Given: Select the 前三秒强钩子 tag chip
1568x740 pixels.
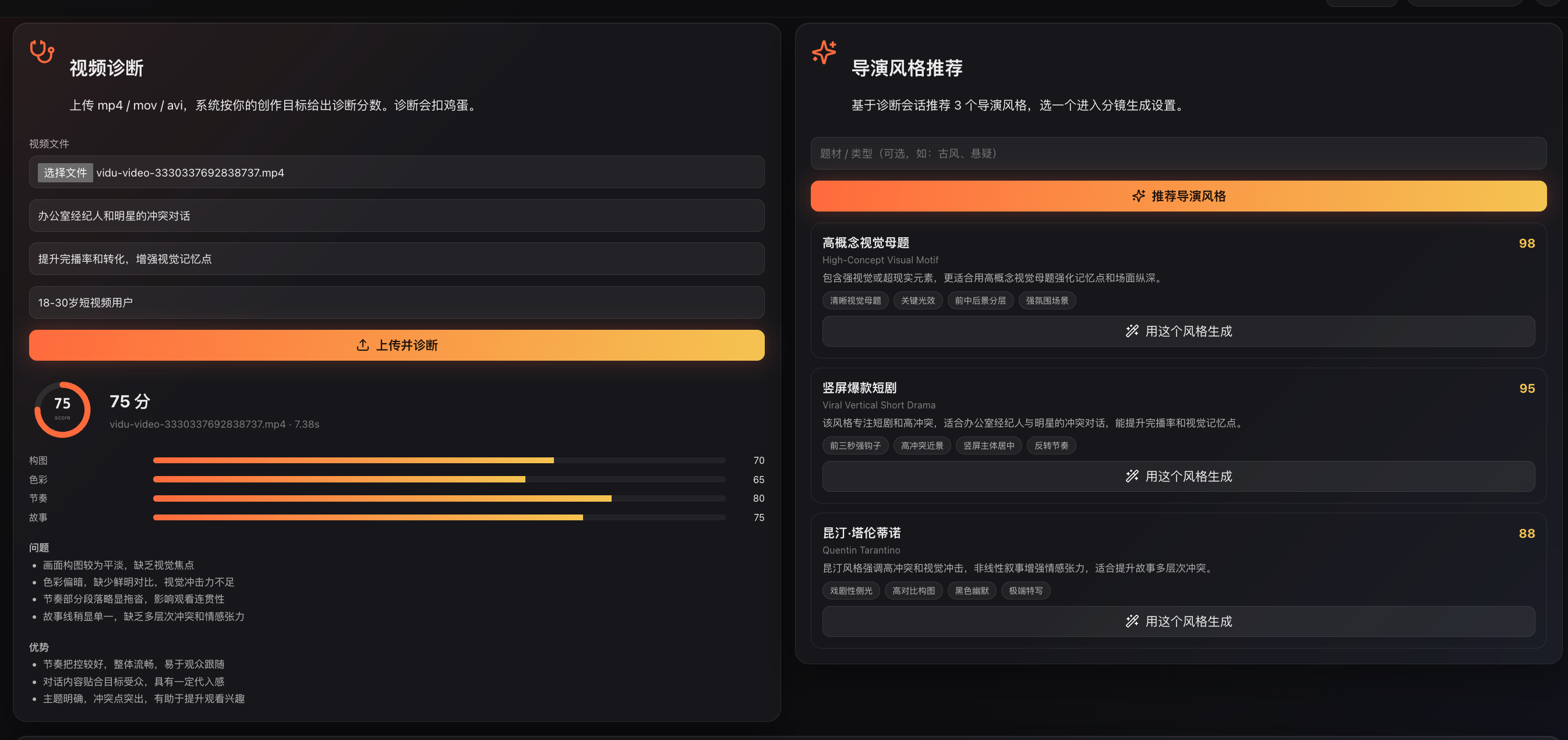Looking at the screenshot, I should pyautogui.click(x=854, y=445).
